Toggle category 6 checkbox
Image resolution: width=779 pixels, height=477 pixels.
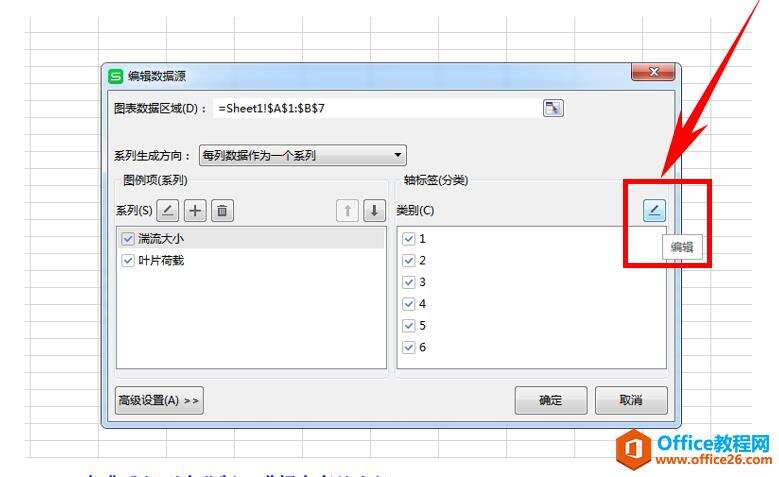pyautogui.click(x=408, y=347)
